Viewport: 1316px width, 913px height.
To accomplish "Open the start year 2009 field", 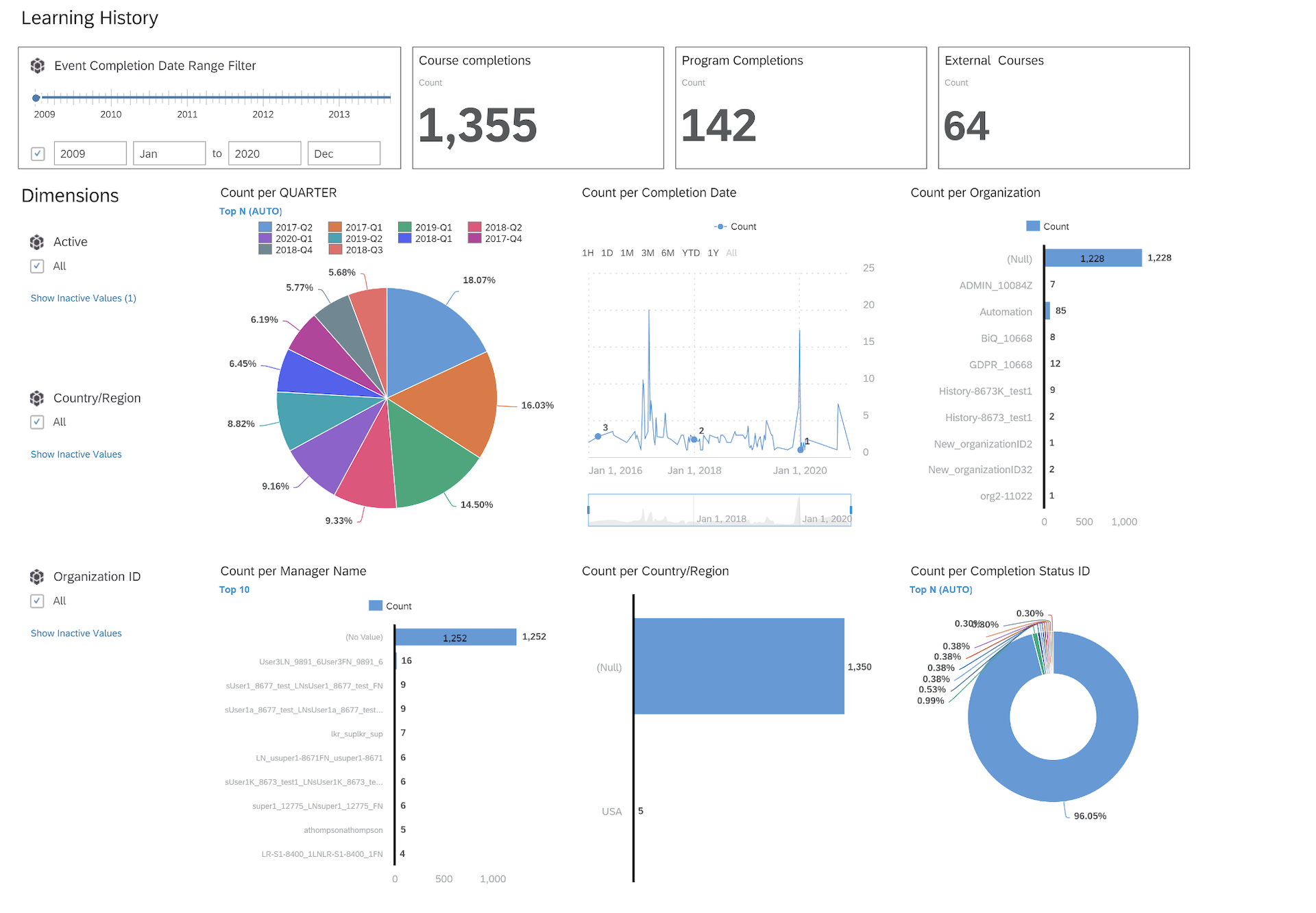I will click(x=90, y=154).
